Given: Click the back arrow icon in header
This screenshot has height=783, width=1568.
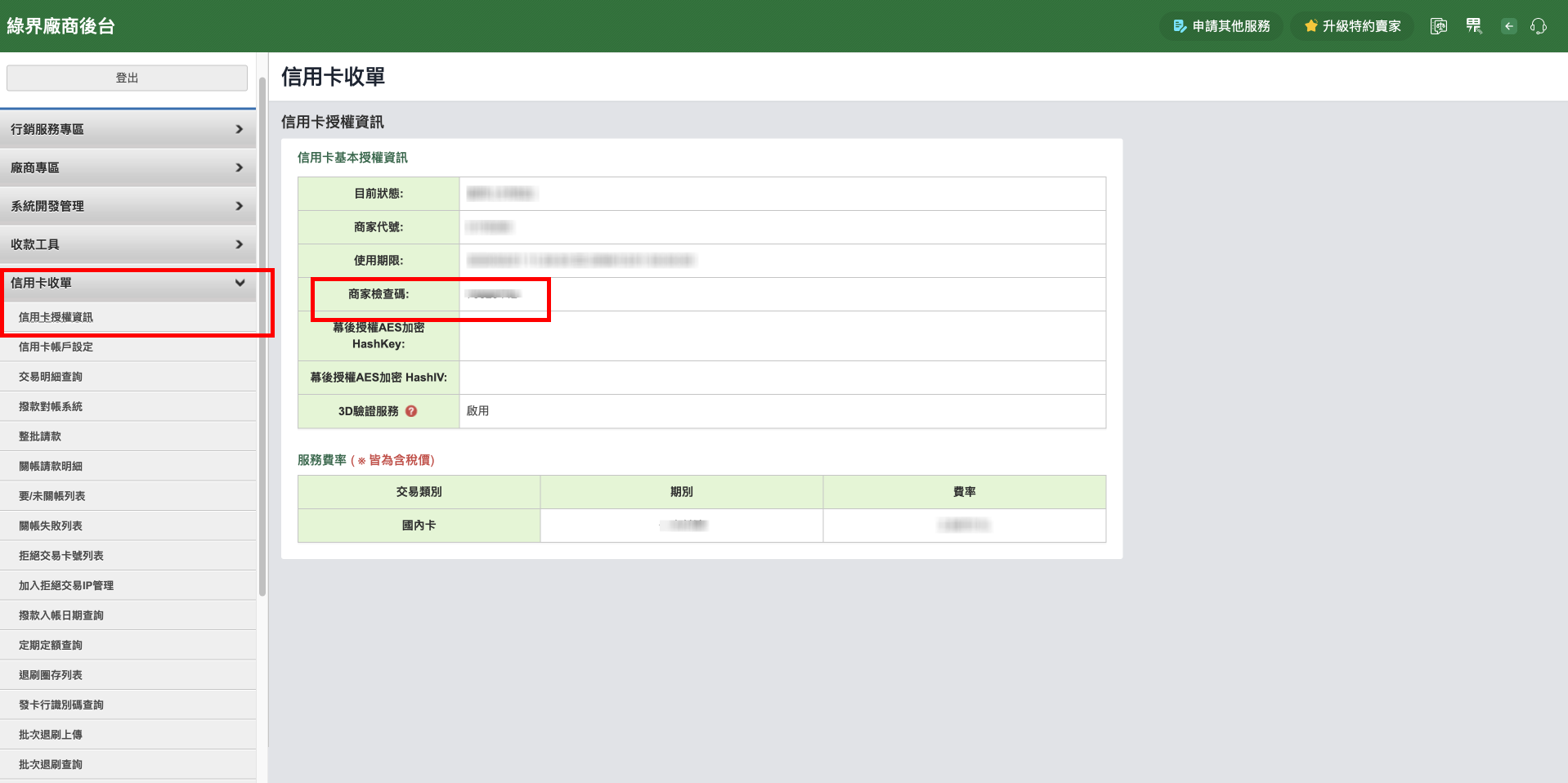Looking at the screenshot, I should tap(1508, 26).
